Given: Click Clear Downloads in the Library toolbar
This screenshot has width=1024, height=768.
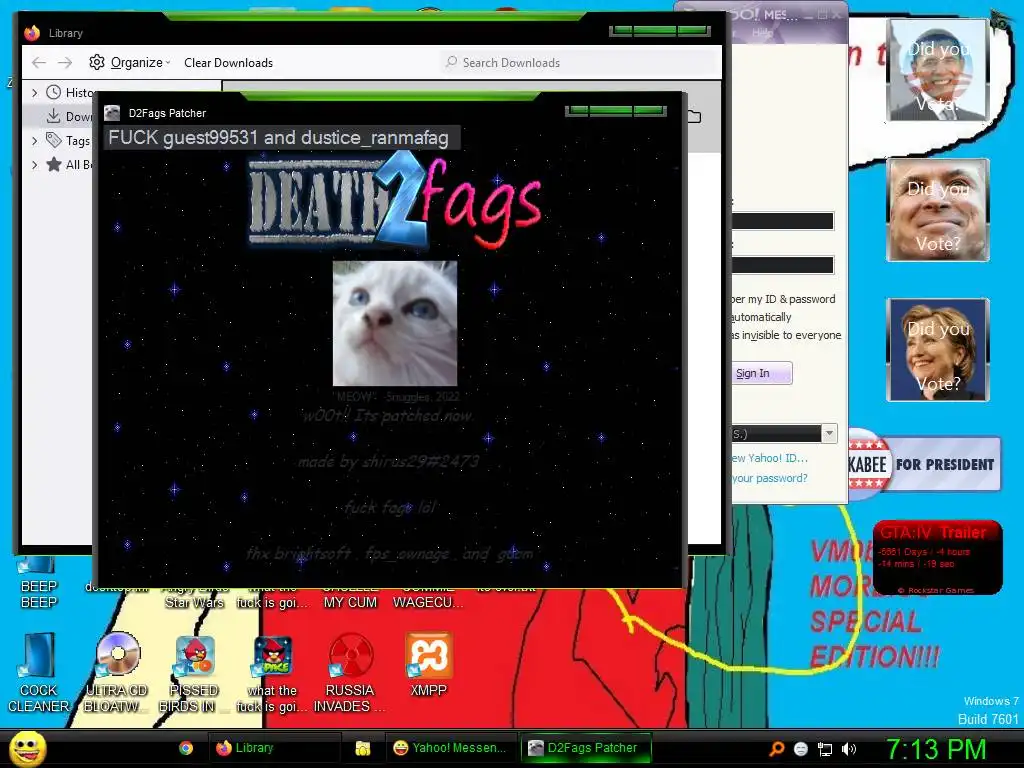Looking at the screenshot, I should [x=228, y=63].
